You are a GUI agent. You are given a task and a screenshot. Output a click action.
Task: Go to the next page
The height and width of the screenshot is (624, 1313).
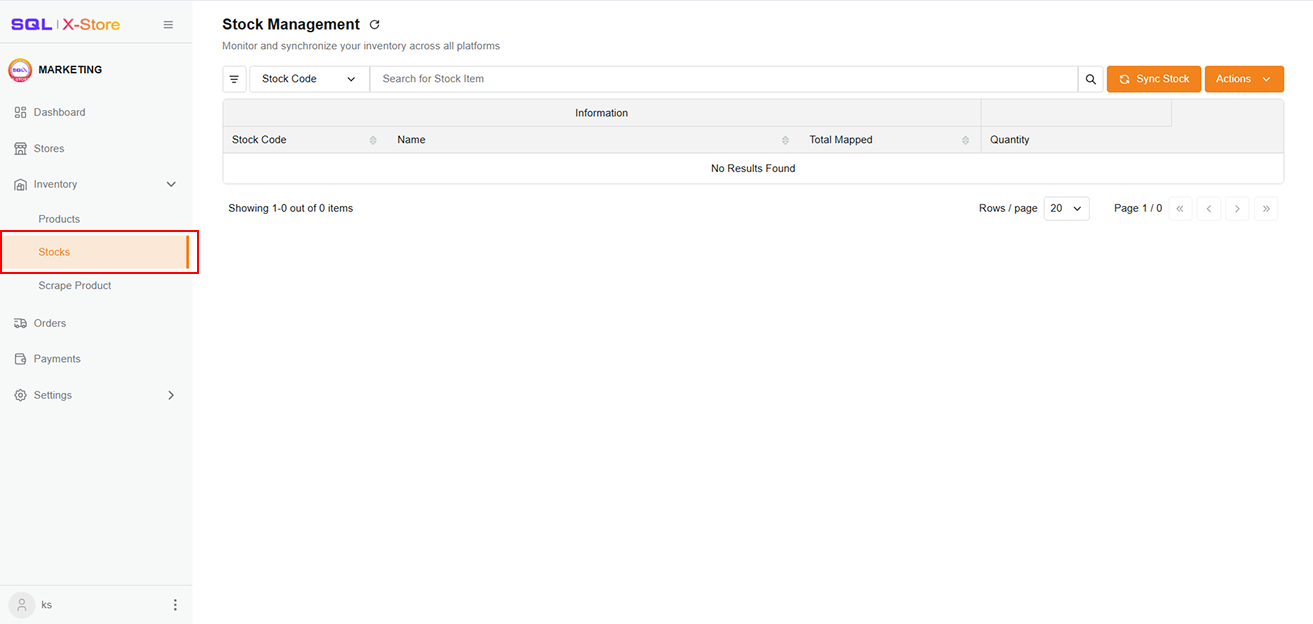1237,208
